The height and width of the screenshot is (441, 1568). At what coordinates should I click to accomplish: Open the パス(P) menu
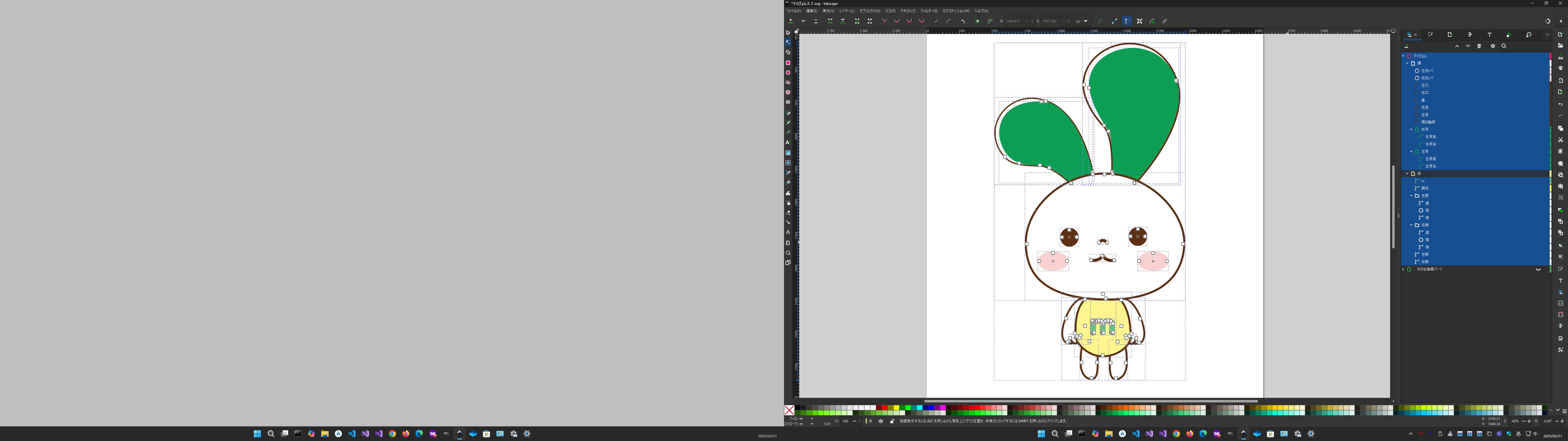890,11
